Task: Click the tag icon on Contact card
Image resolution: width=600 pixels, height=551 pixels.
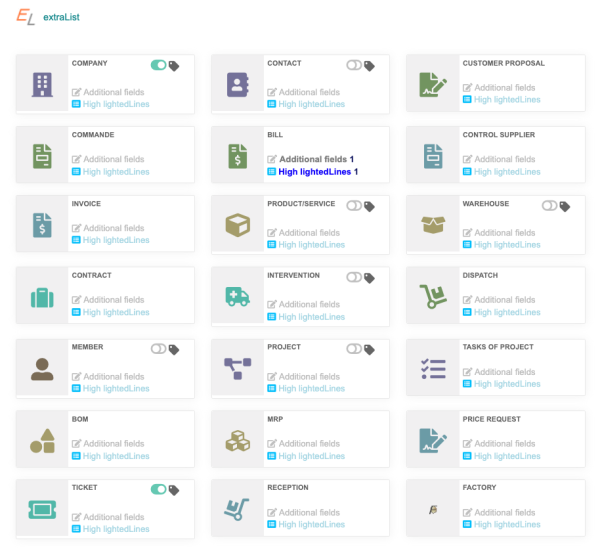Action: point(369,66)
